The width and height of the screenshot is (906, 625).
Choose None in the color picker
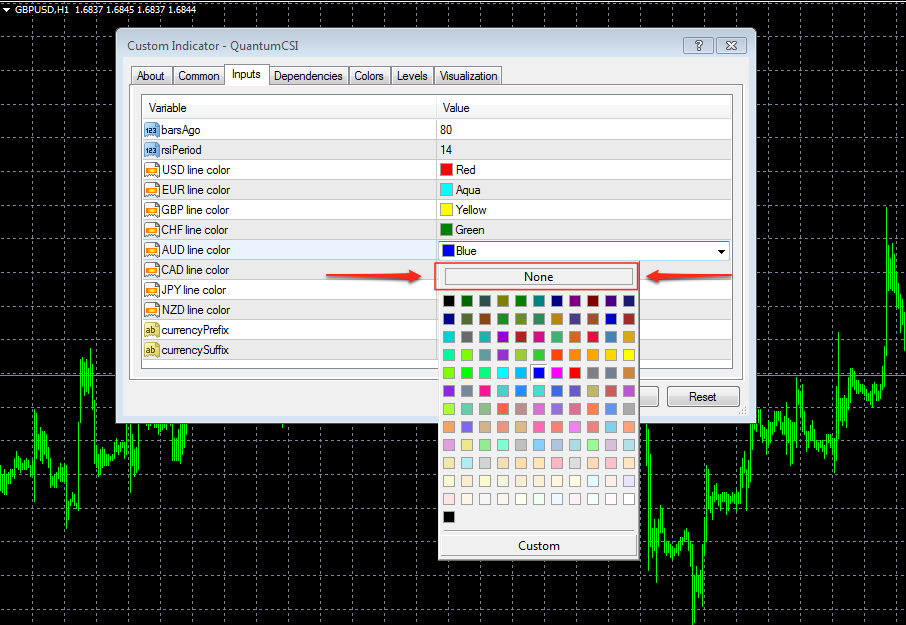coord(538,277)
